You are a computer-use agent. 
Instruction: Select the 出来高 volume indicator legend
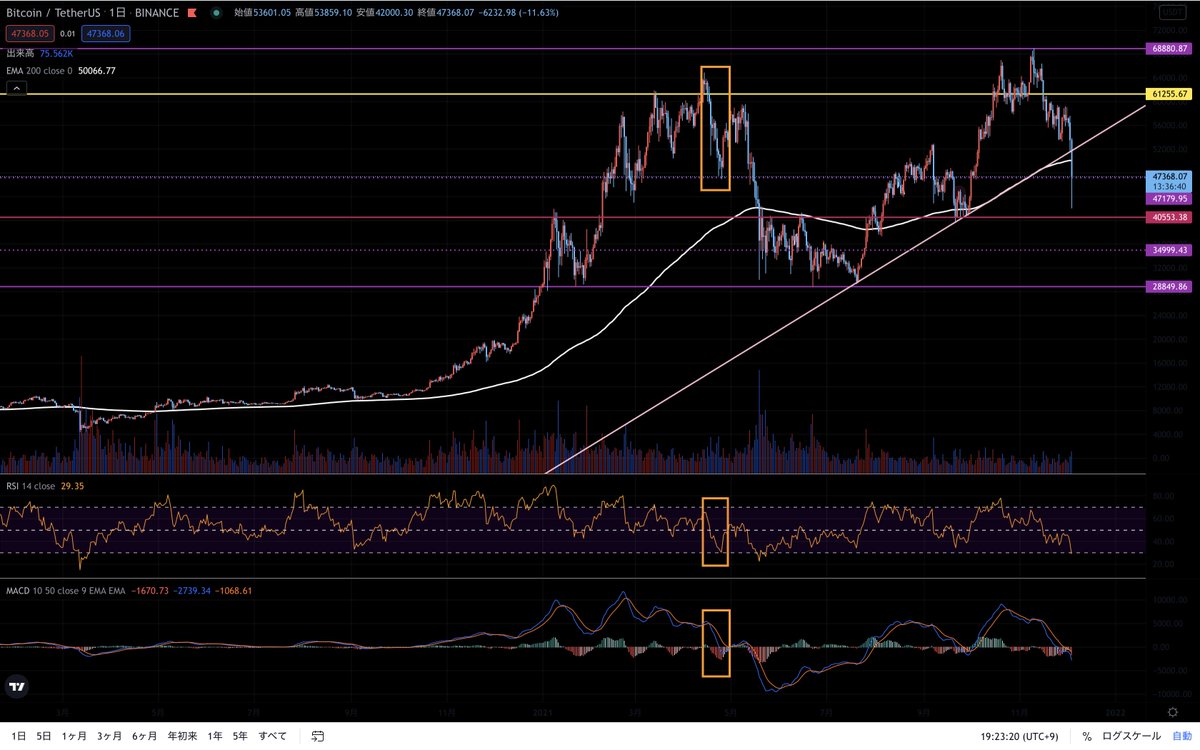pos(20,53)
